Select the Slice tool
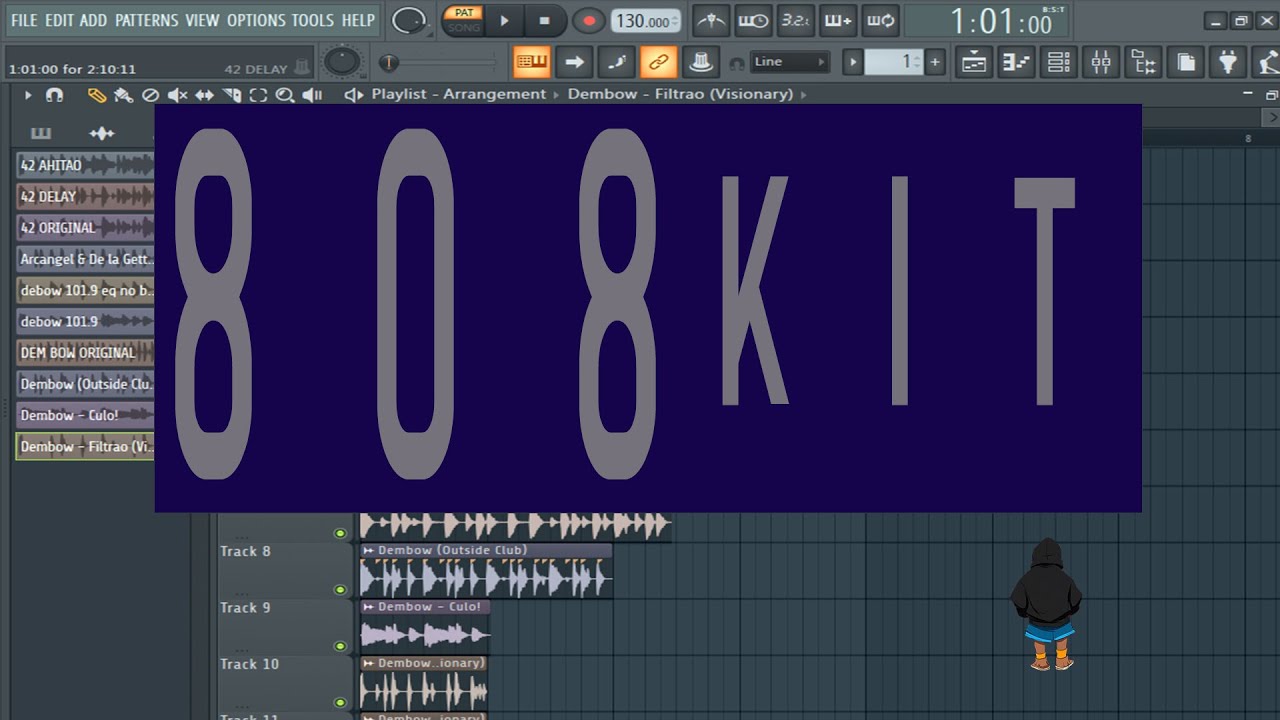This screenshot has width=1280, height=720. click(232, 95)
